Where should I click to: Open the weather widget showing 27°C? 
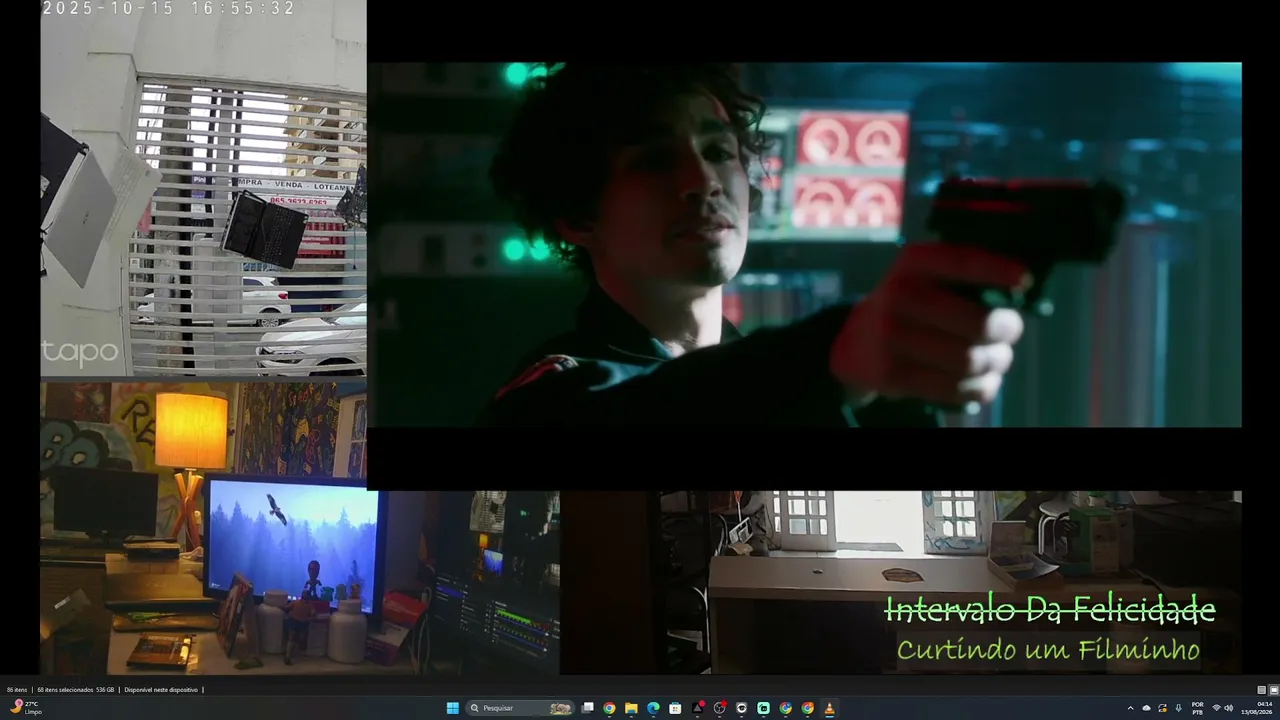click(x=26, y=708)
